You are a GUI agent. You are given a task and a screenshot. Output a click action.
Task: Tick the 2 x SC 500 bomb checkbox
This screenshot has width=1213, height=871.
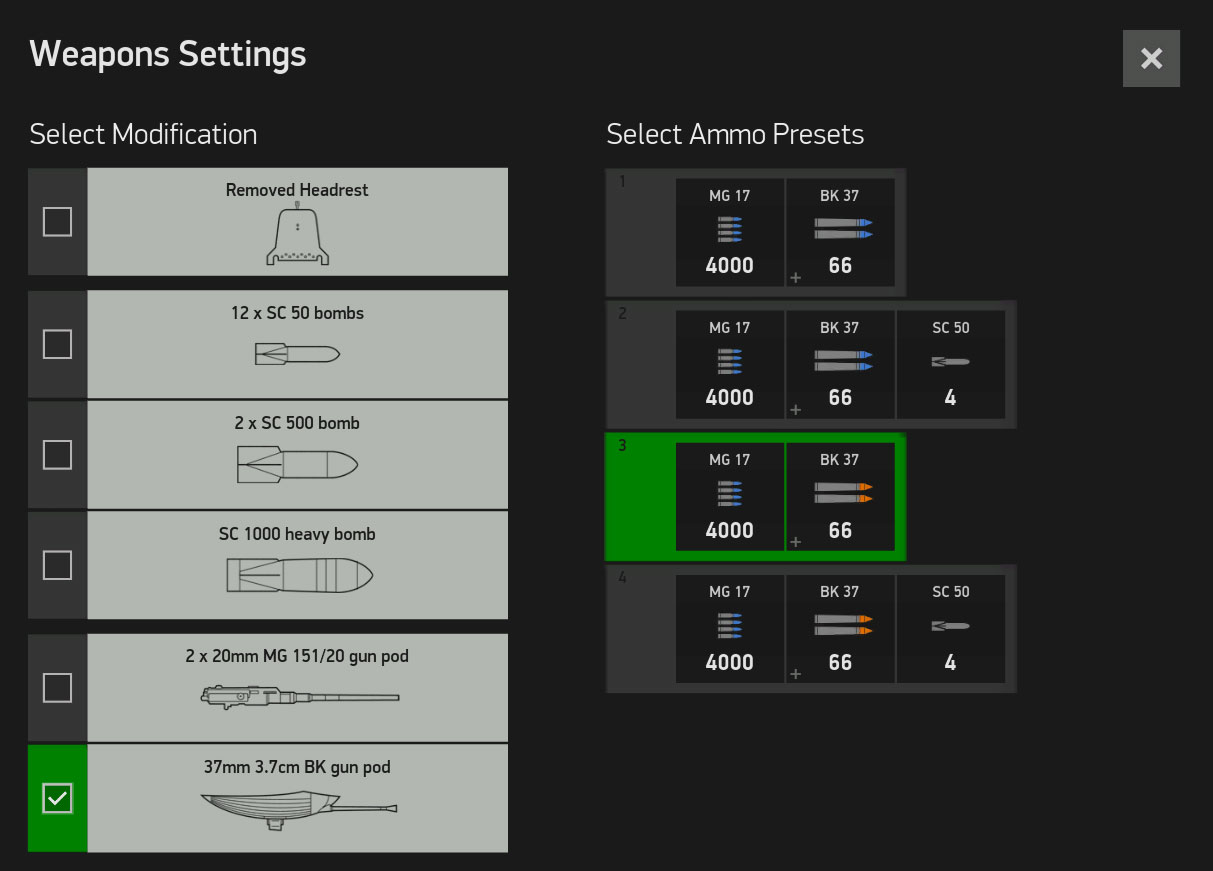coord(57,456)
